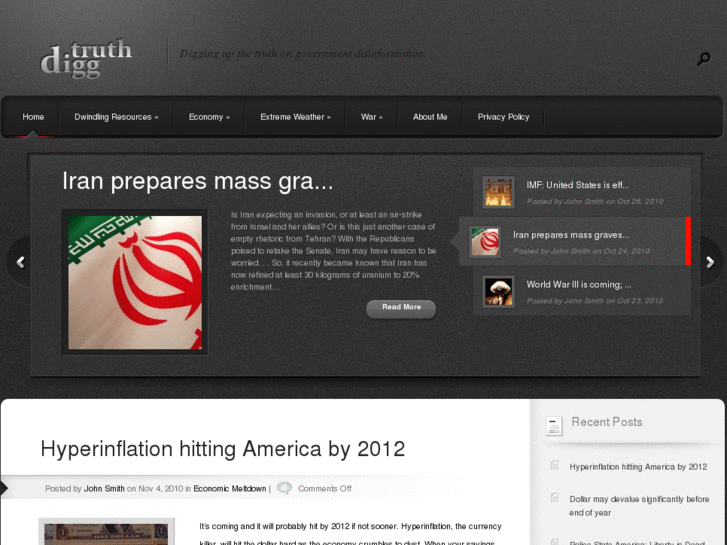Image resolution: width=727 pixels, height=545 pixels.
Task: Click 'Comments Off' text
Action: [325, 488]
